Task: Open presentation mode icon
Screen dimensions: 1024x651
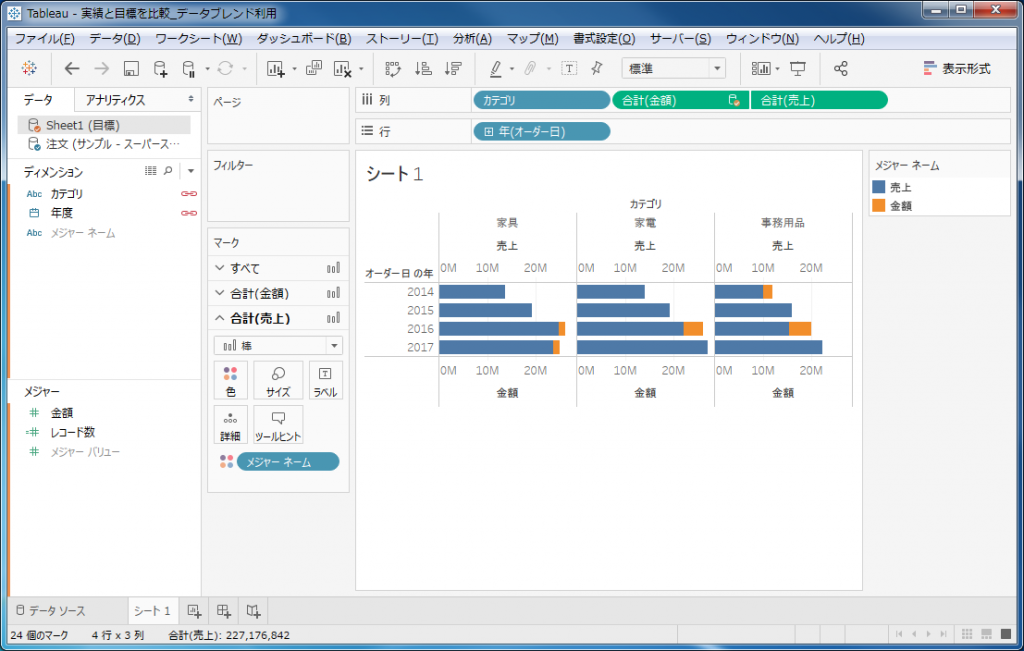Action: (x=798, y=69)
